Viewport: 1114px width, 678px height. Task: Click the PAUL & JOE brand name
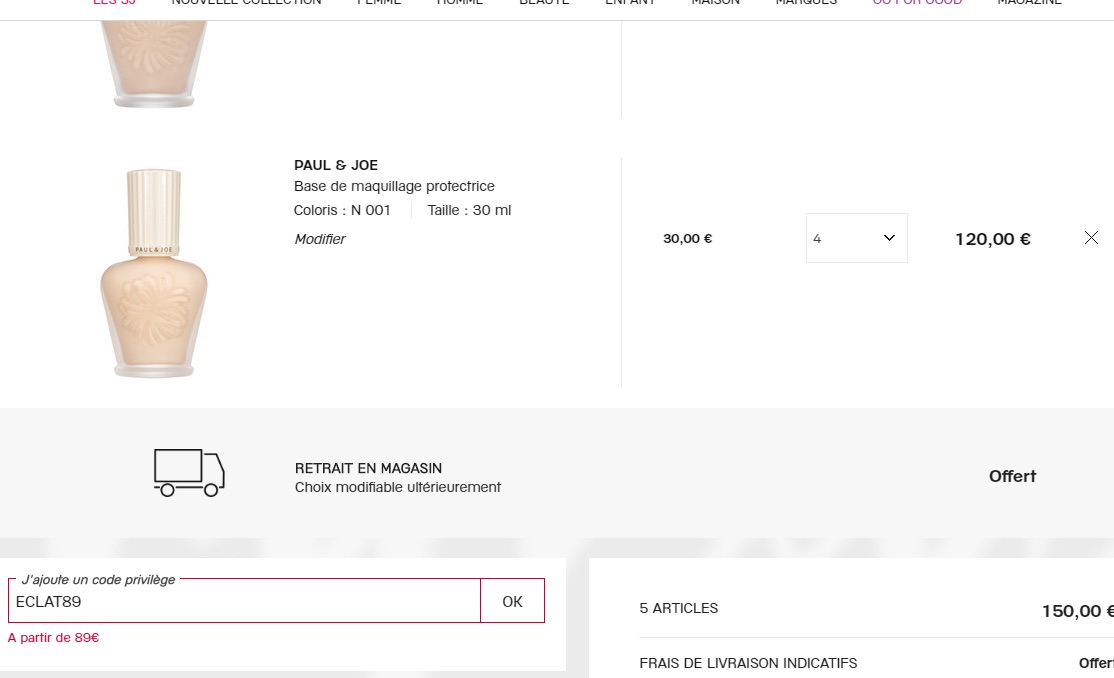336,165
